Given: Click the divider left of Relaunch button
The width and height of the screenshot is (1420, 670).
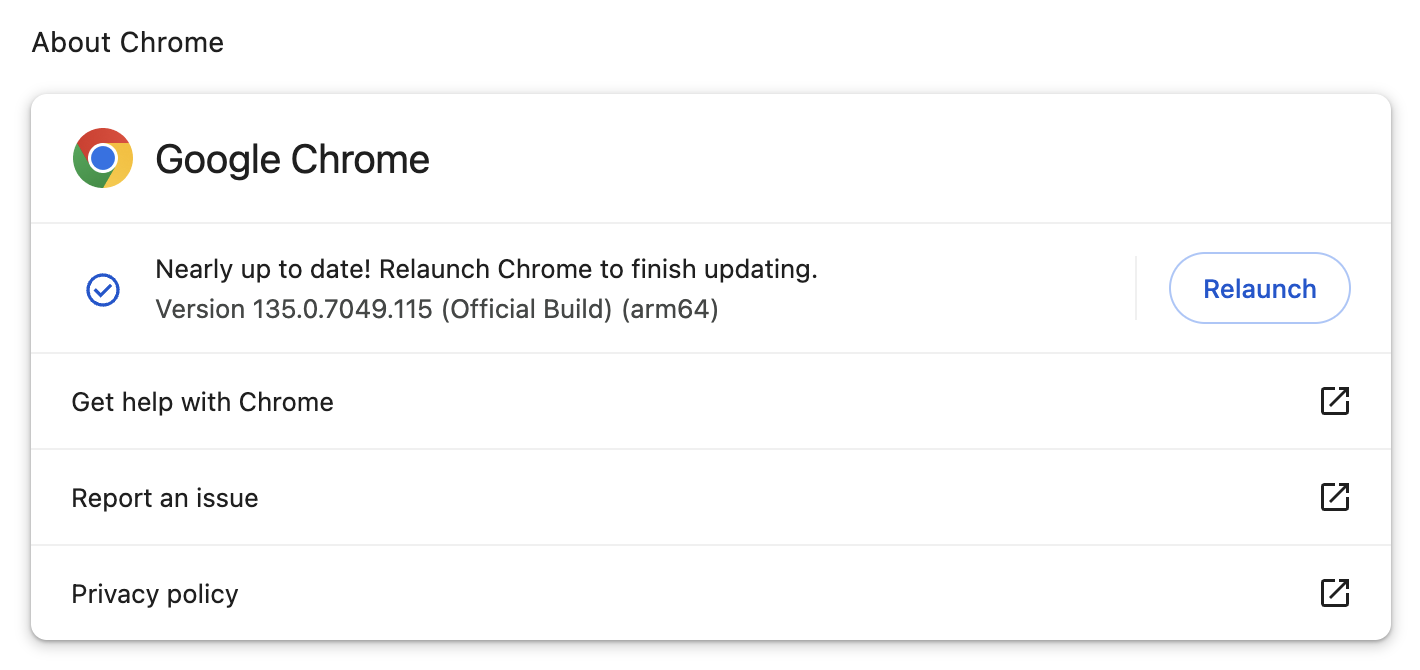Looking at the screenshot, I should click(x=1136, y=288).
